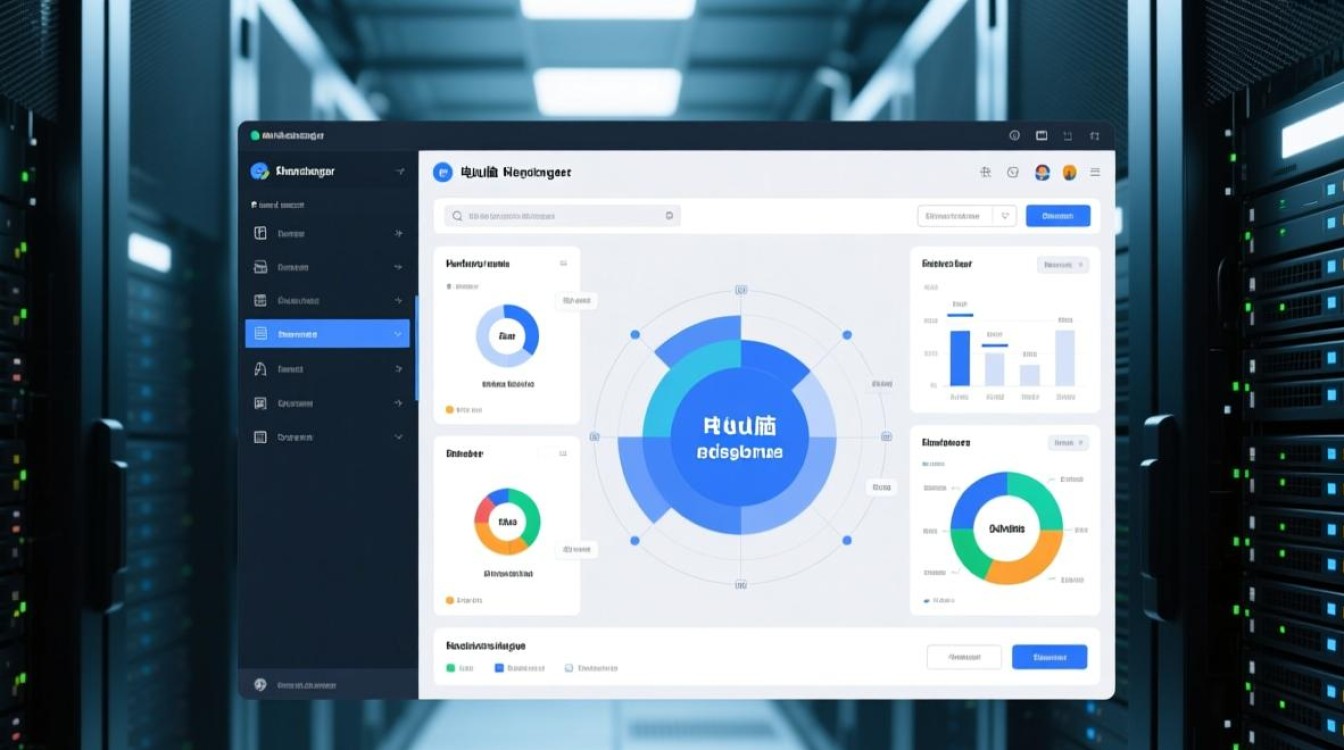Expand the last sidebar item's chevron
Image resolution: width=1344 pixels, height=750 pixels.
(x=399, y=437)
